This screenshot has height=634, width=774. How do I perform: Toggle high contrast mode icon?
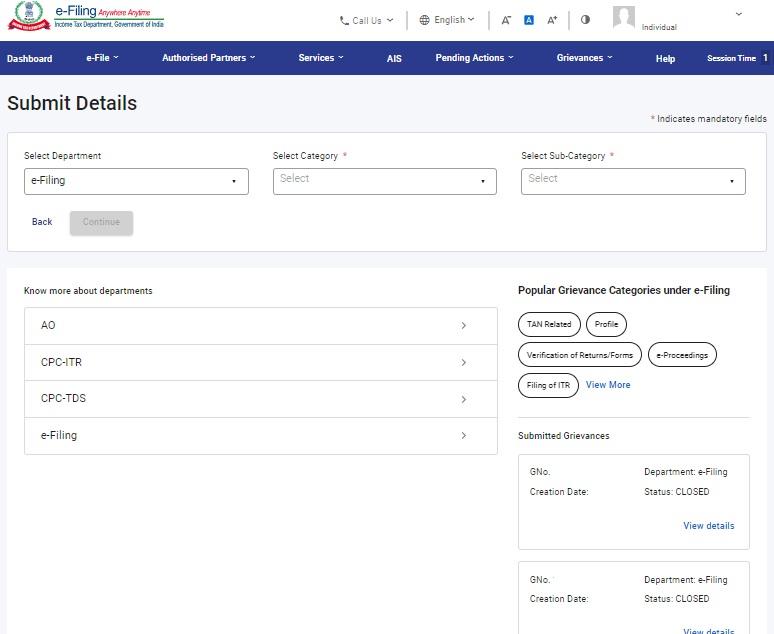tap(585, 20)
